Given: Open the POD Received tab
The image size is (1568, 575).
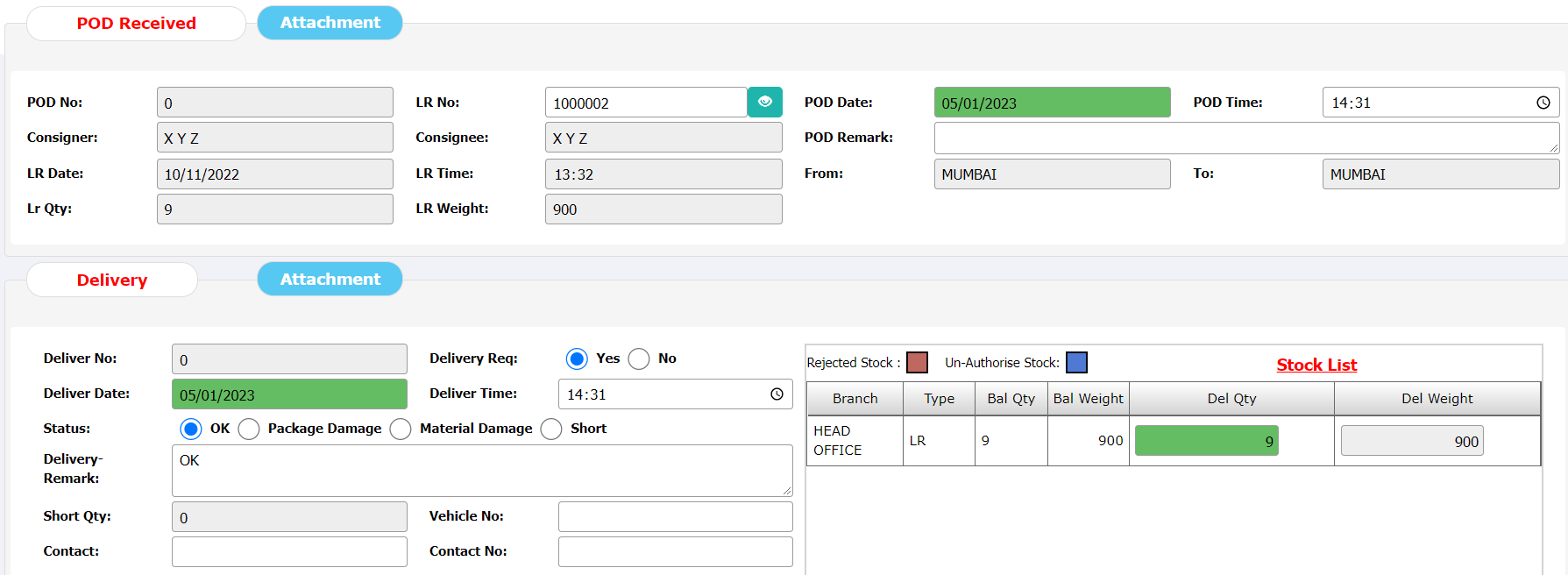Looking at the screenshot, I should click(136, 24).
